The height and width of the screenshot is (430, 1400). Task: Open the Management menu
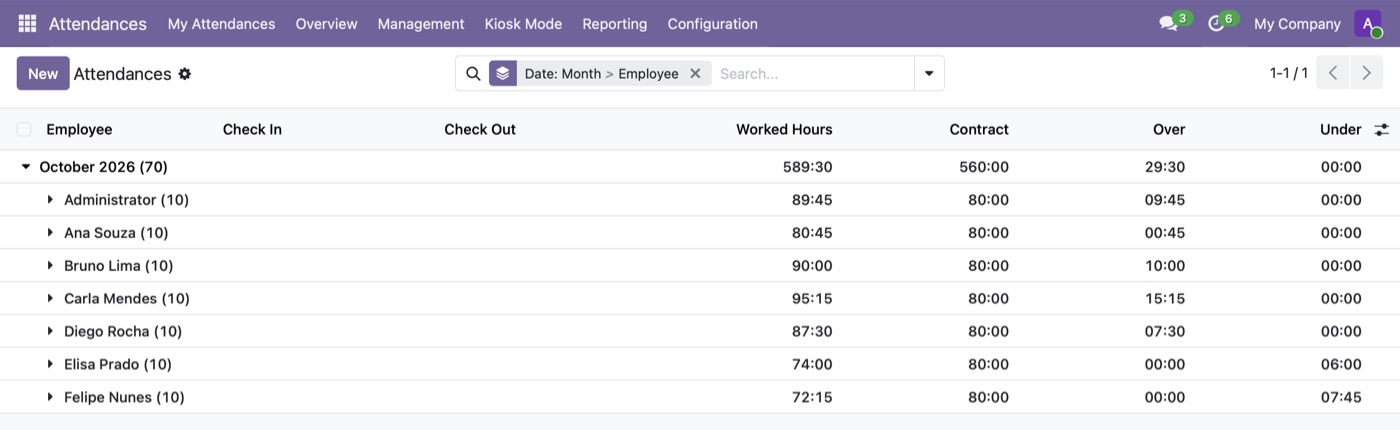pyautogui.click(x=421, y=23)
